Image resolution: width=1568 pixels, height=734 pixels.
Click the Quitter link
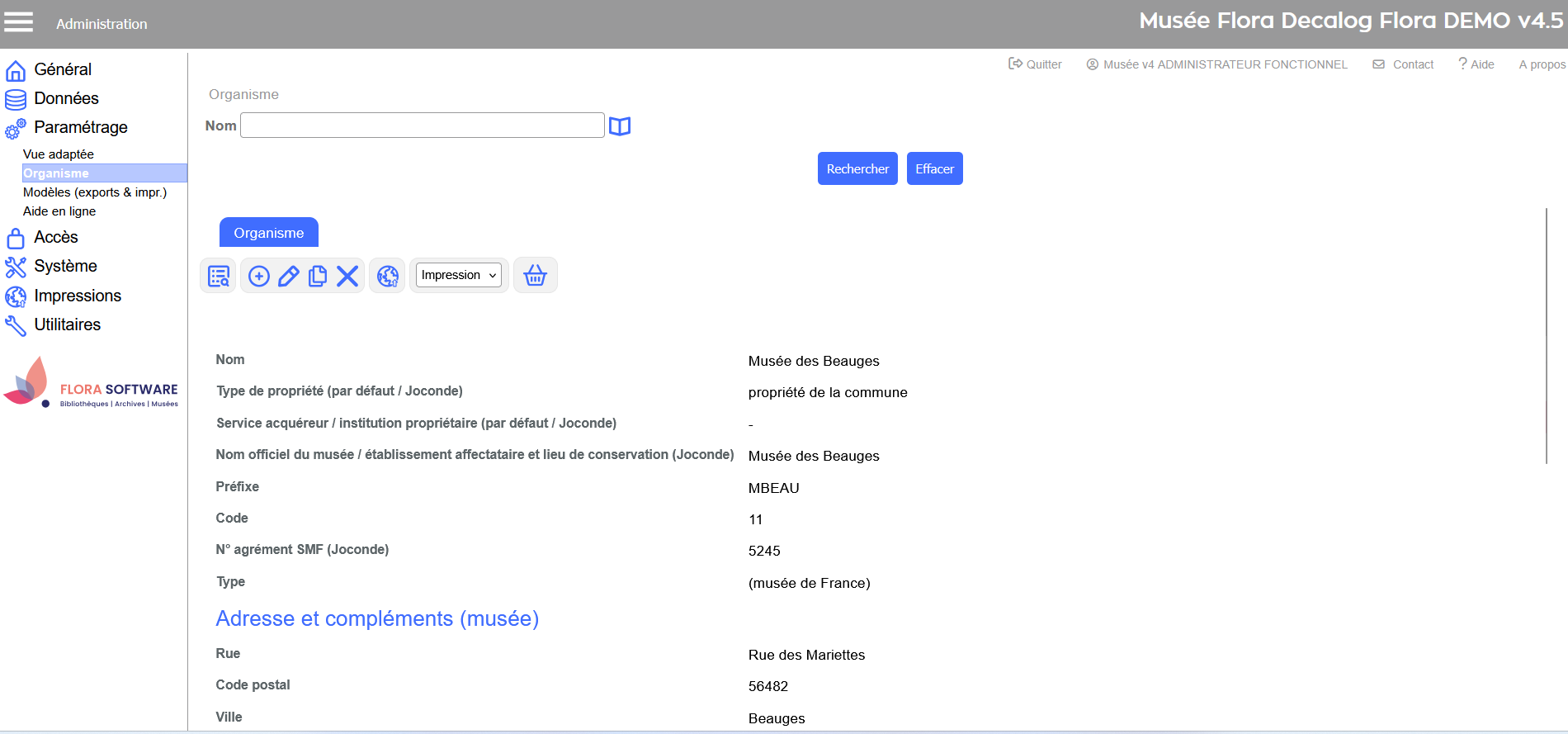tap(1036, 64)
